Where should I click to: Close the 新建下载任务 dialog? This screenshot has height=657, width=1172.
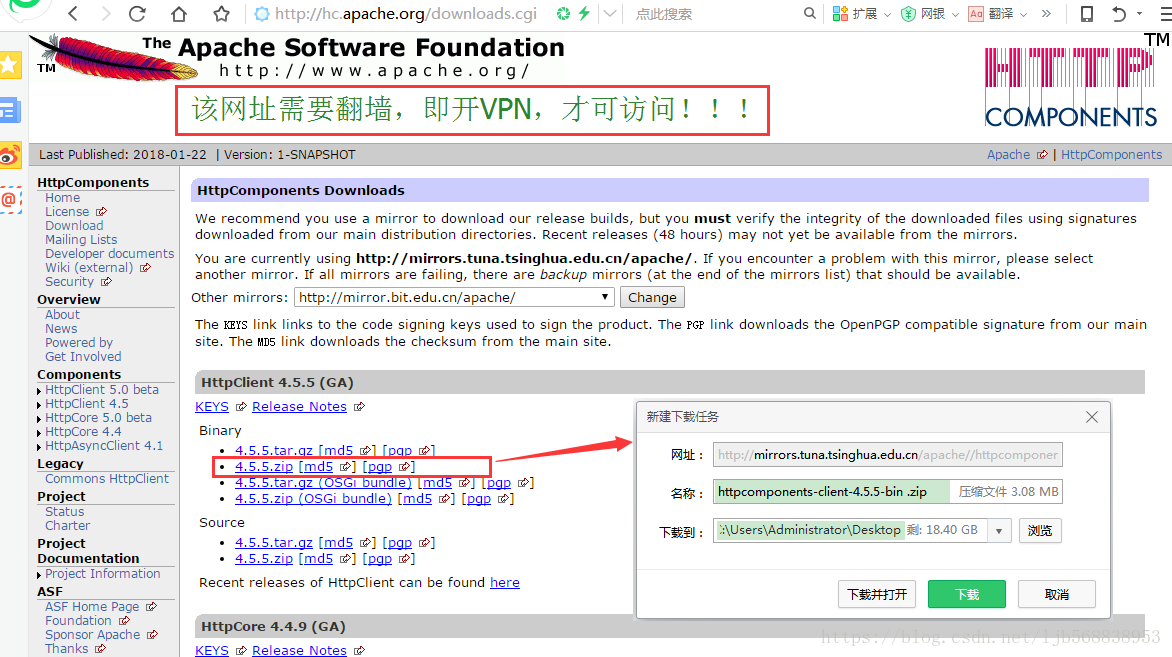point(1092,417)
